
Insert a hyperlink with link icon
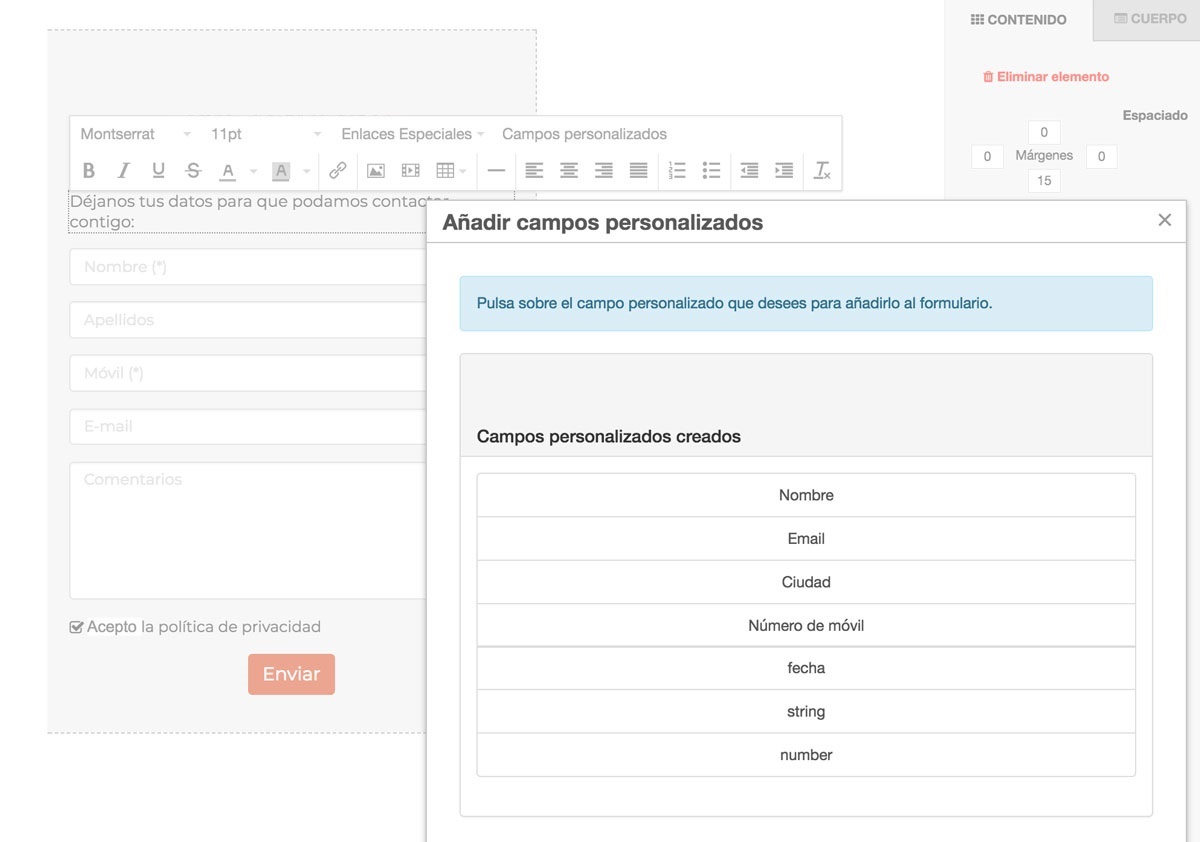click(x=338, y=171)
